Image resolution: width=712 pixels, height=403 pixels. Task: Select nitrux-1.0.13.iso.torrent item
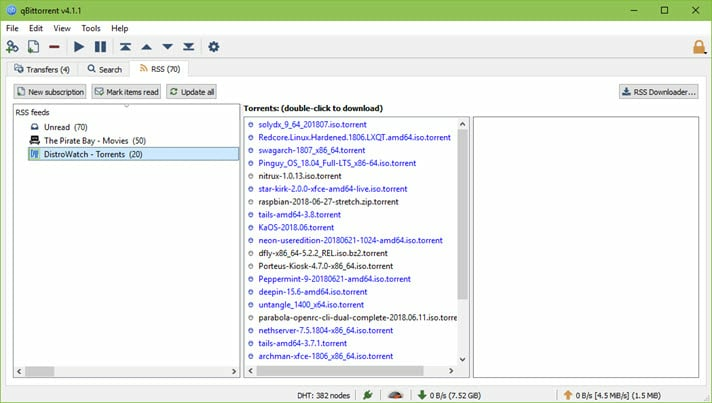[300, 176]
